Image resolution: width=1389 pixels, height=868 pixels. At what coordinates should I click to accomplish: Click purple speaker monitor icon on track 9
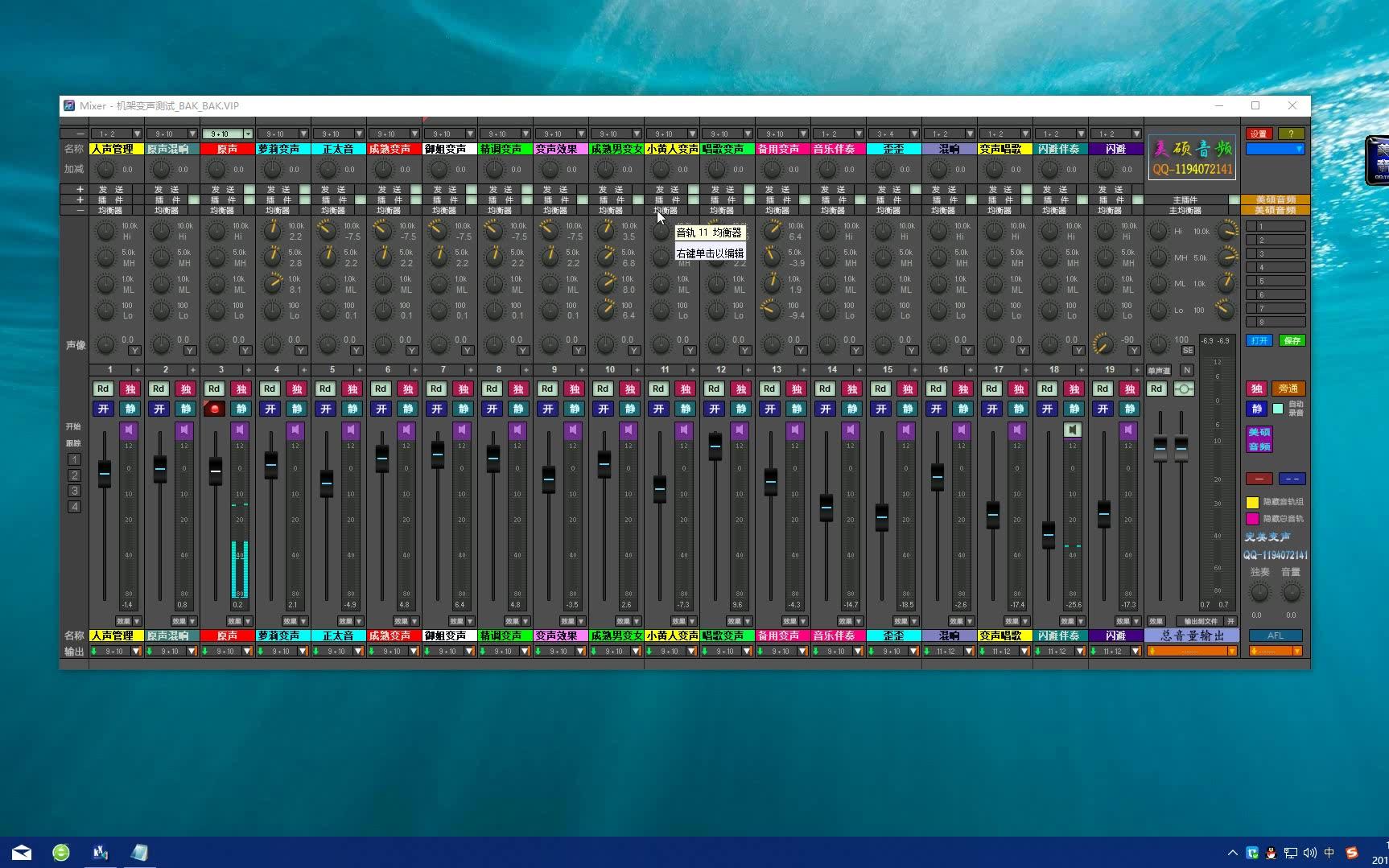click(573, 431)
